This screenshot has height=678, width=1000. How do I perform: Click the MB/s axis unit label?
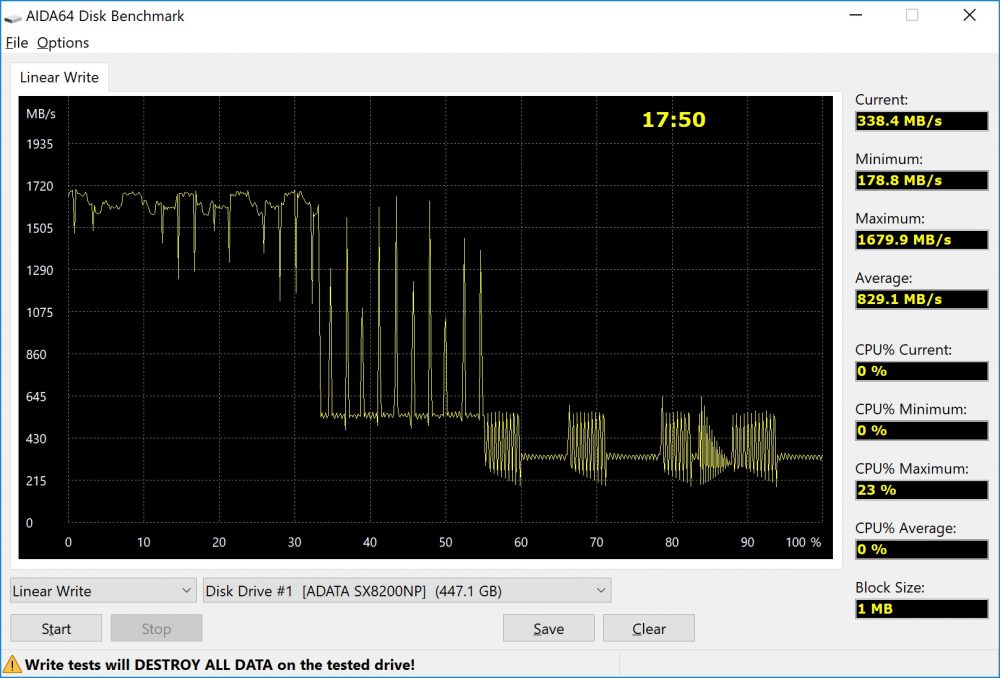(41, 114)
